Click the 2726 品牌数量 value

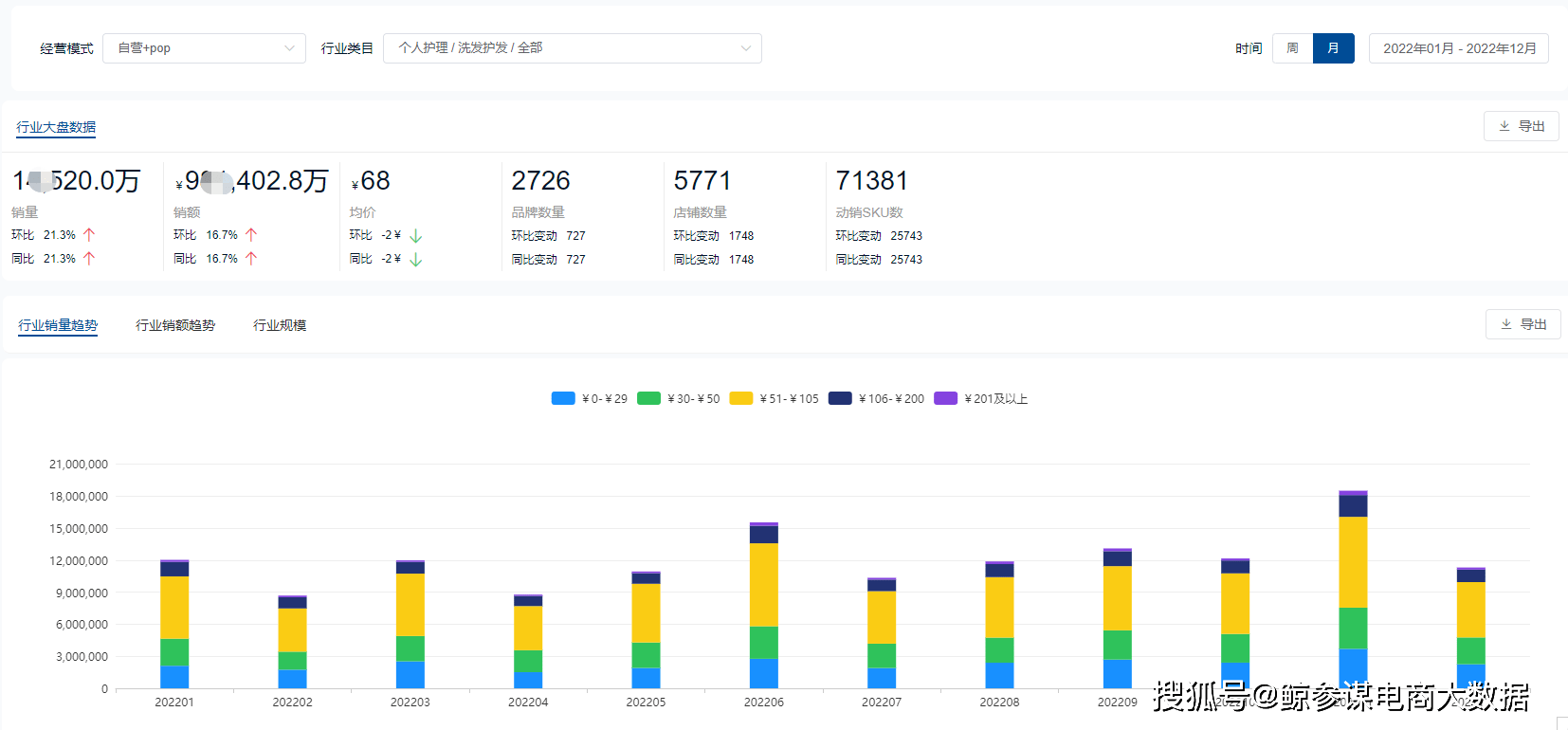coord(540,180)
